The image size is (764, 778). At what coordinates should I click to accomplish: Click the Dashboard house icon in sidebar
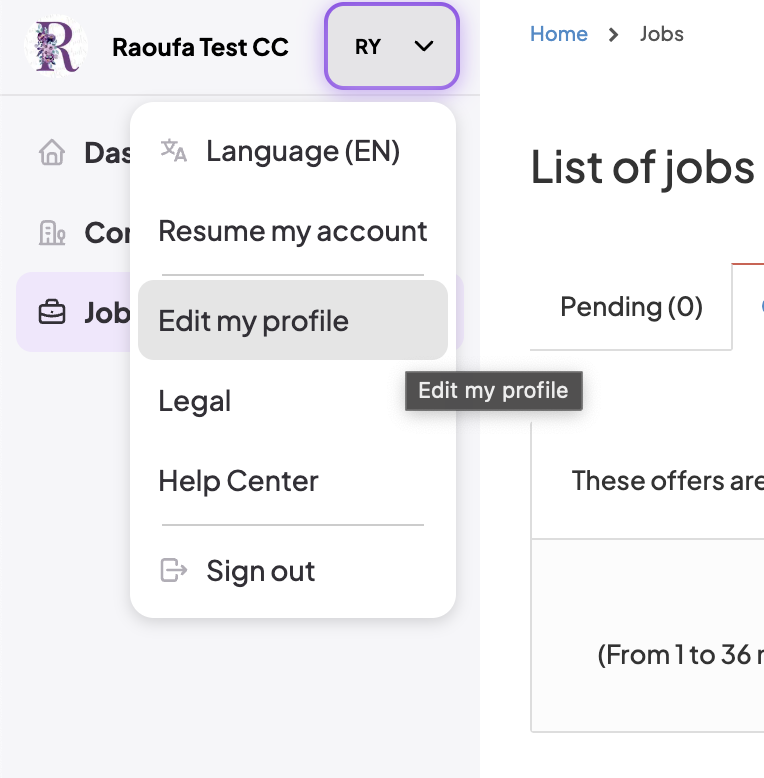click(51, 152)
